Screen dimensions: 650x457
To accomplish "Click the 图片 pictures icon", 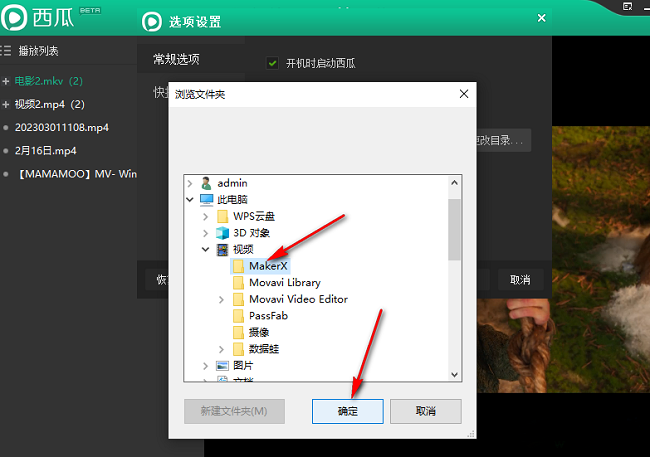I will click(222, 365).
